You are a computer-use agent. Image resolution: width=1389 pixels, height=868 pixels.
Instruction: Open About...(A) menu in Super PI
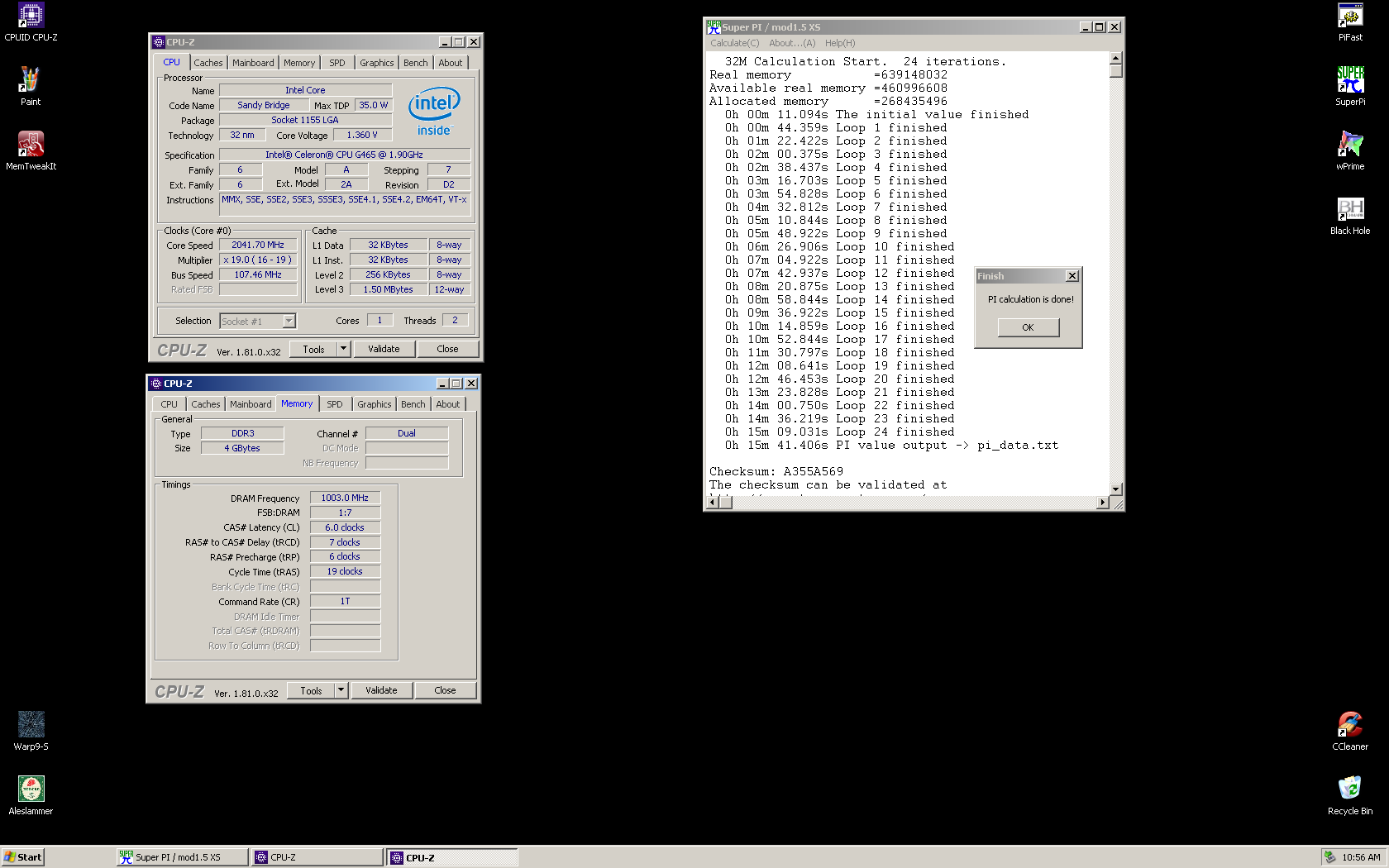(792, 43)
